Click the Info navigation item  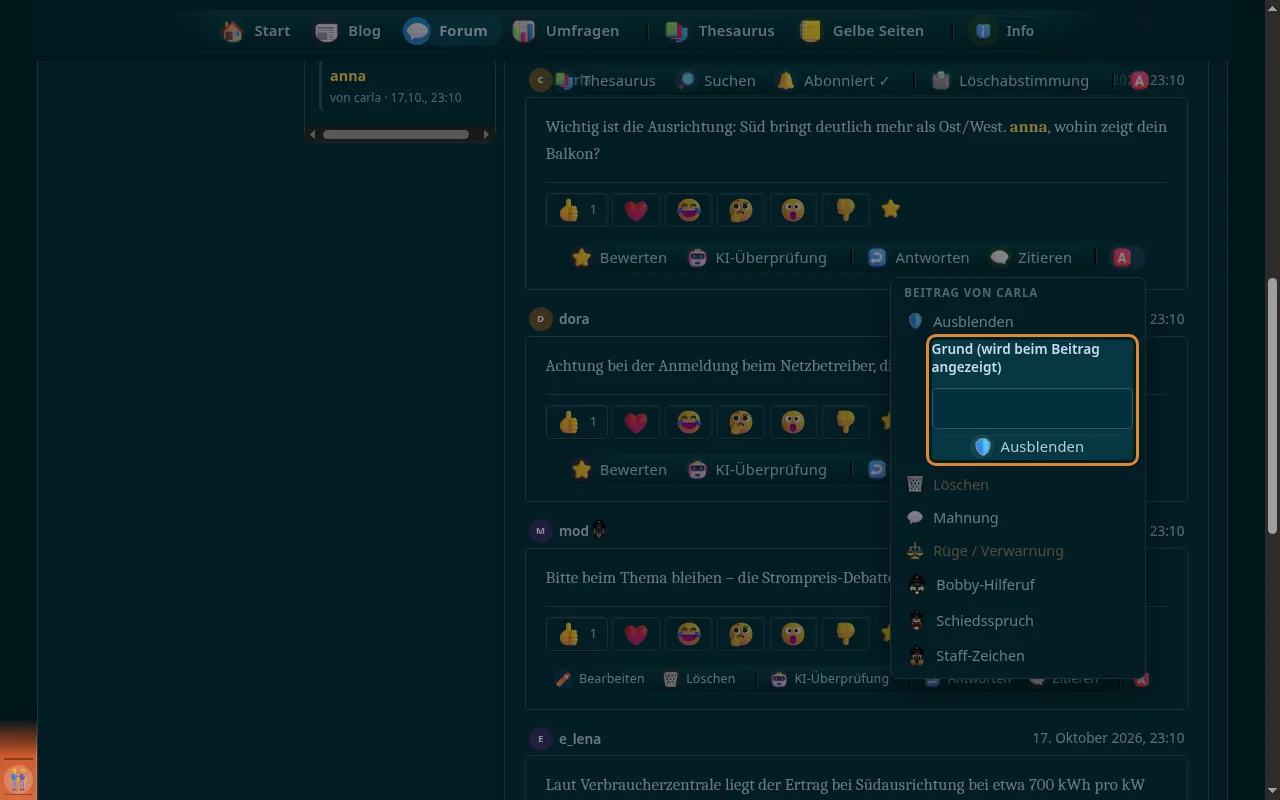1004,31
